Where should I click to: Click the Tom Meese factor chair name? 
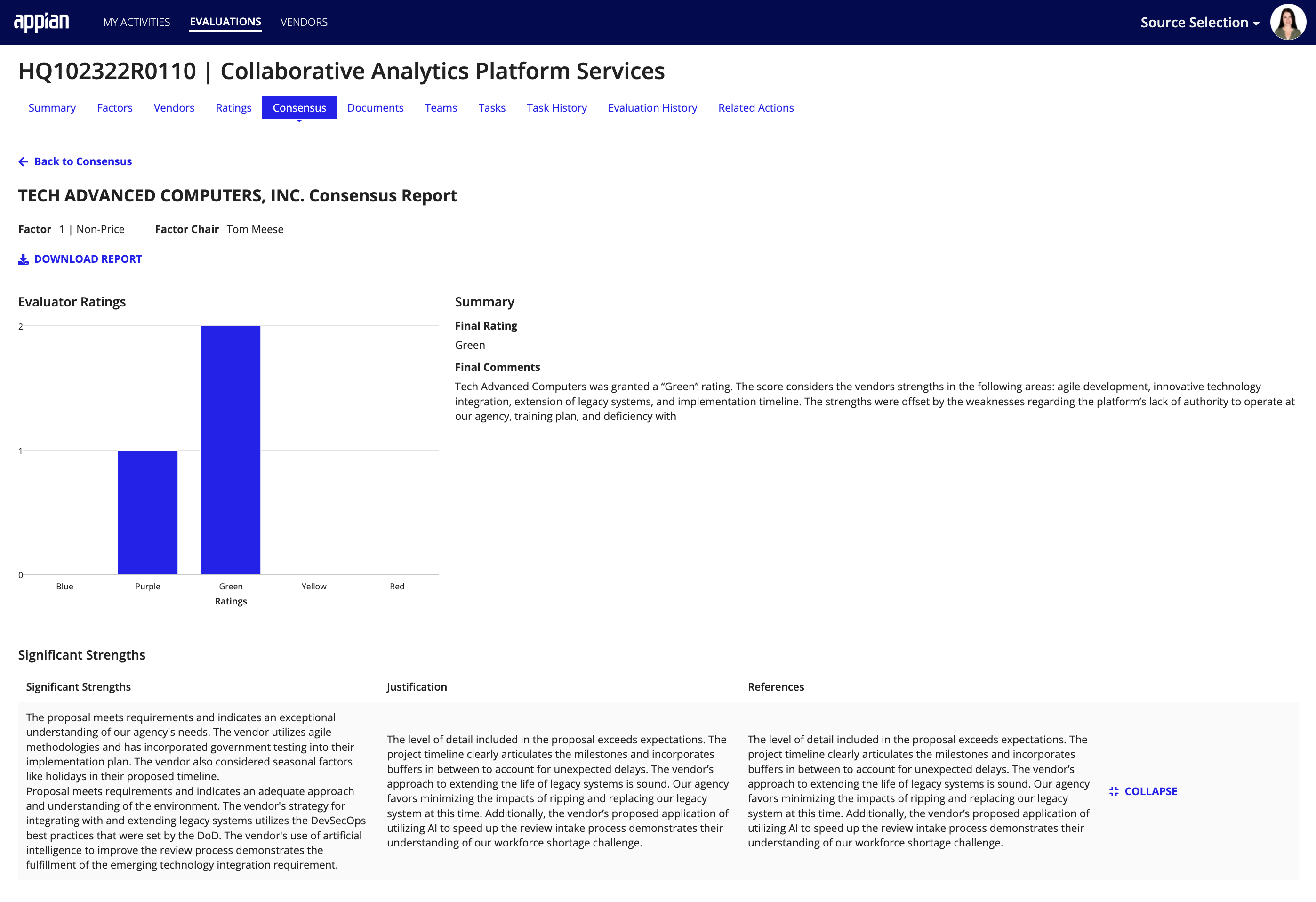click(255, 229)
